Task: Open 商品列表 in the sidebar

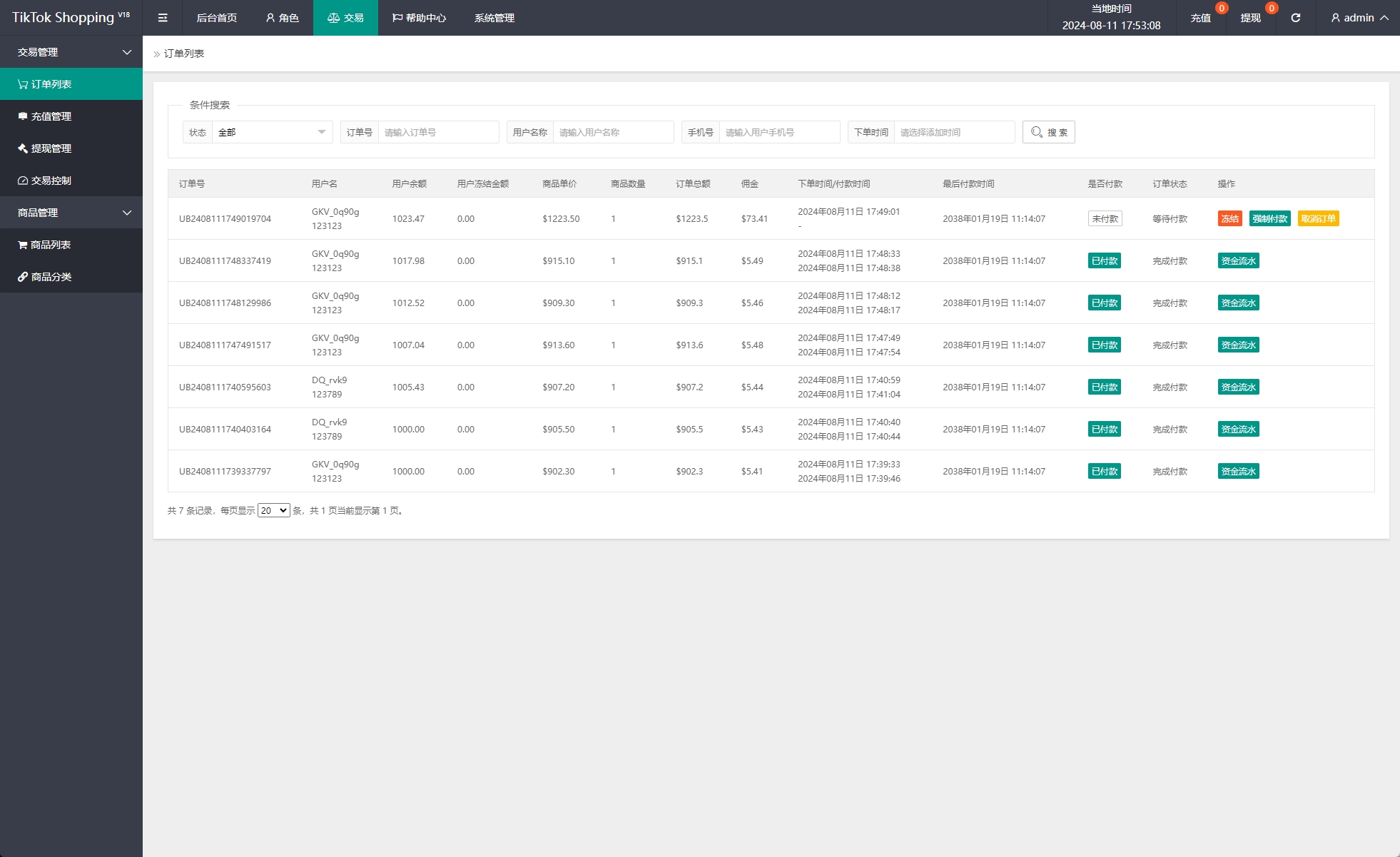Action: (x=50, y=245)
